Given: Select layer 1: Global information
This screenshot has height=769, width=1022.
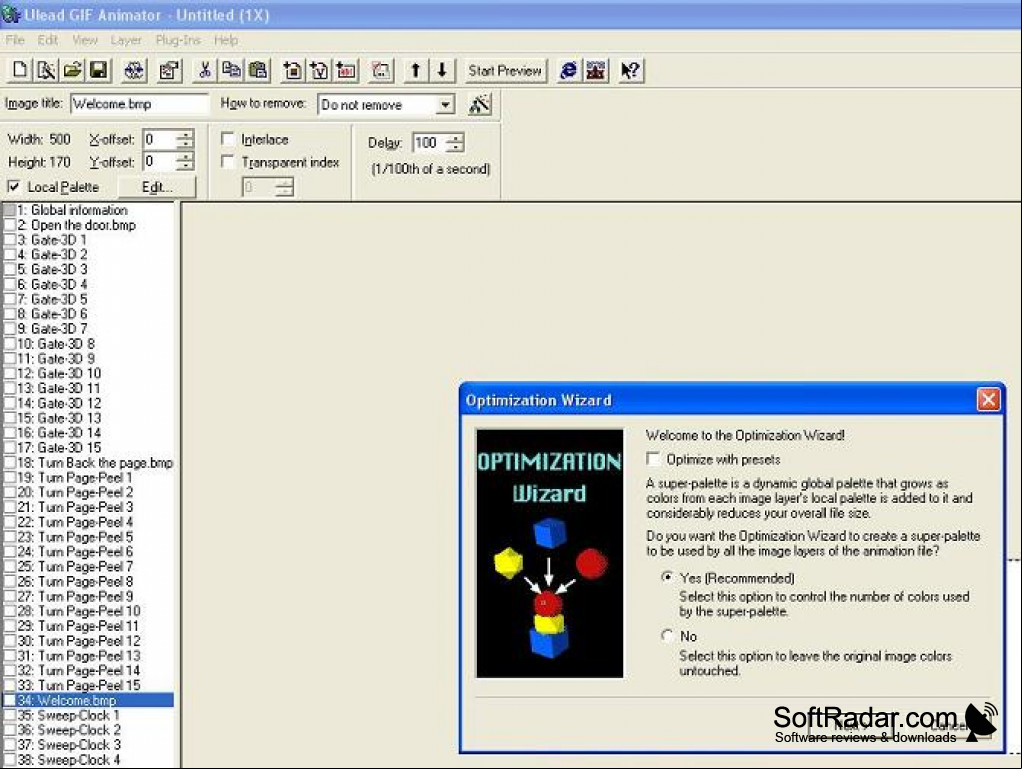Looking at the screenshot, I should [x=89, y=210].
